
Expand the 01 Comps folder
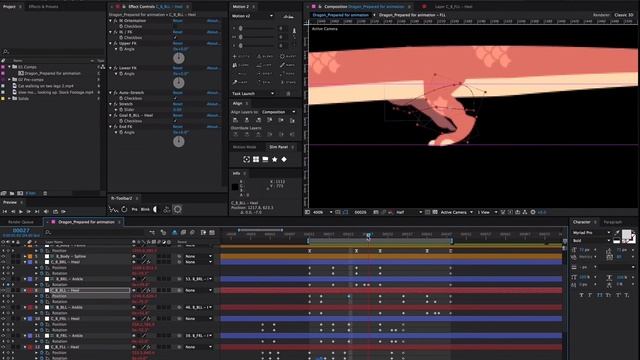click(9, 67)
